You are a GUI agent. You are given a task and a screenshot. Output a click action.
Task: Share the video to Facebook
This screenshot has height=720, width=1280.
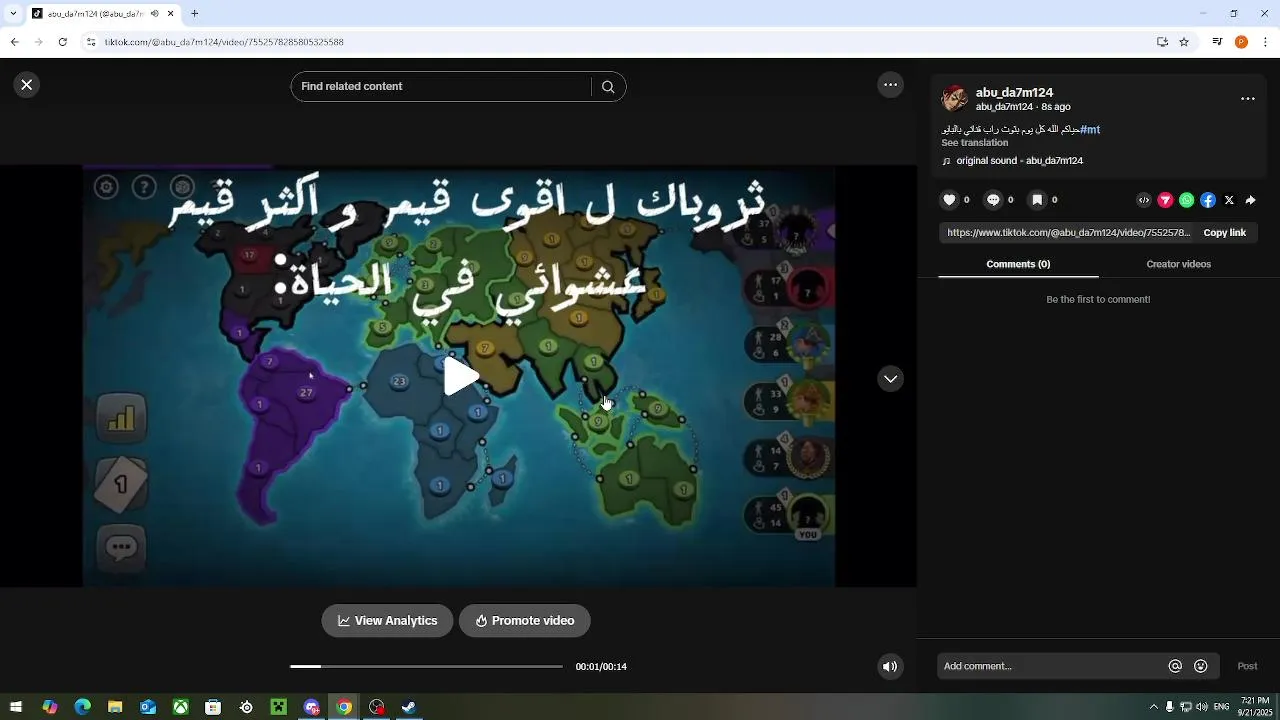tap(1208, 200)
